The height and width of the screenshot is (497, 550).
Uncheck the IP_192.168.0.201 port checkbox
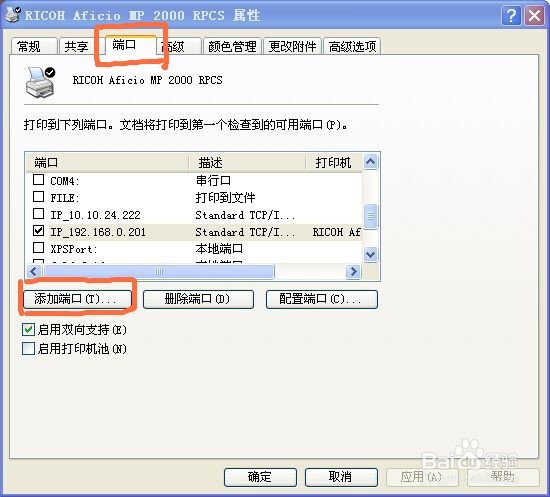pyautogui.click(x=38, y=230)
